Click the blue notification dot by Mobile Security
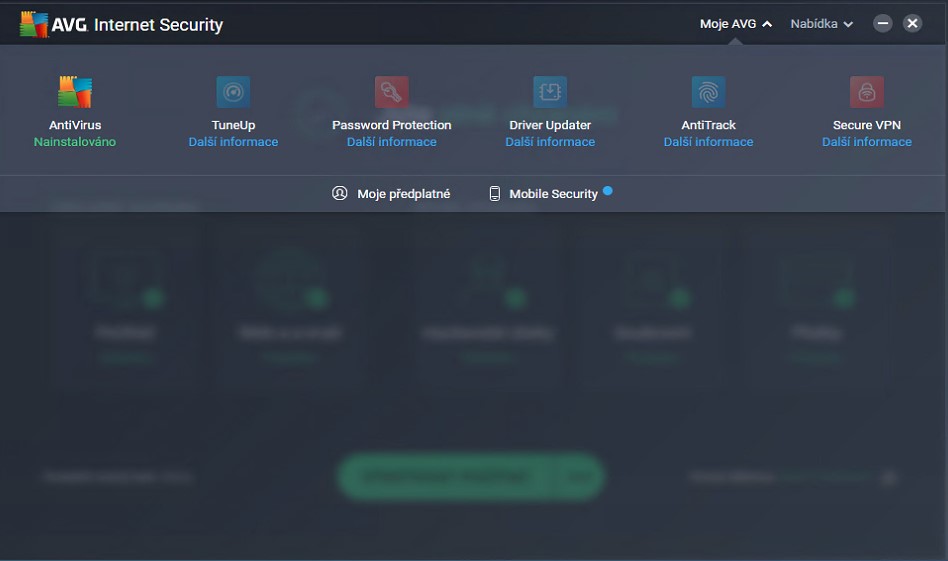Screen dimensions: 948x561 [x=608, y=190]
